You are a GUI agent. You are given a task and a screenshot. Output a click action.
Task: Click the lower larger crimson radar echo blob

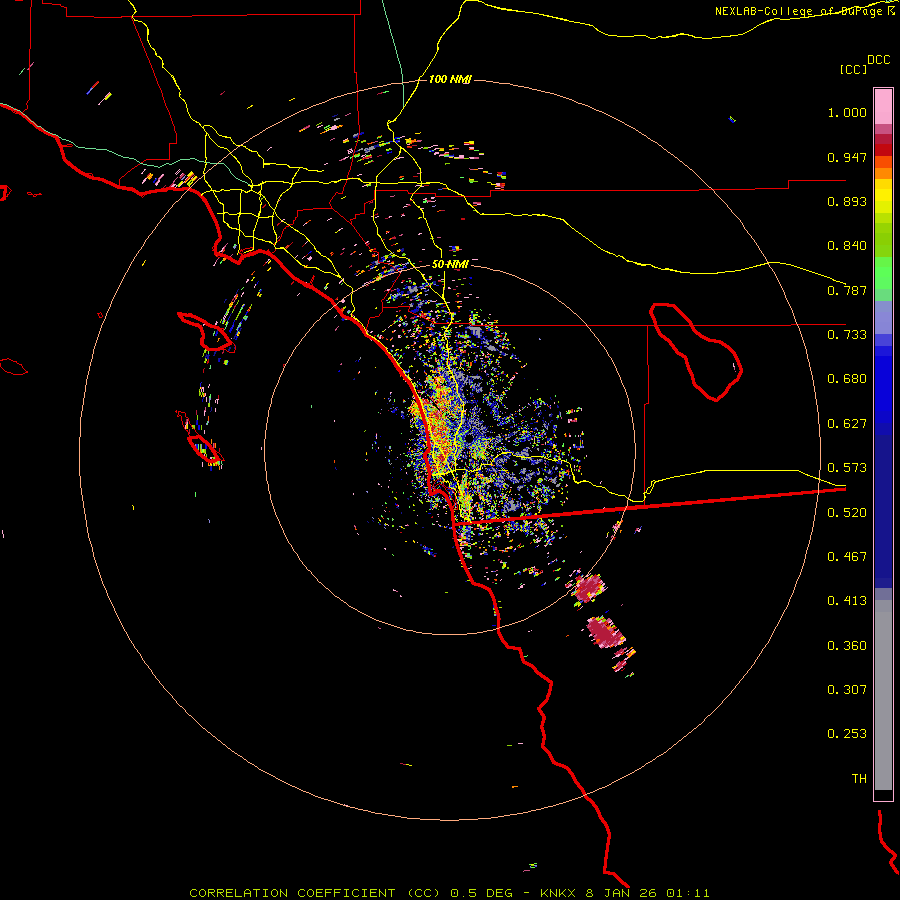(x=604, y=631)
